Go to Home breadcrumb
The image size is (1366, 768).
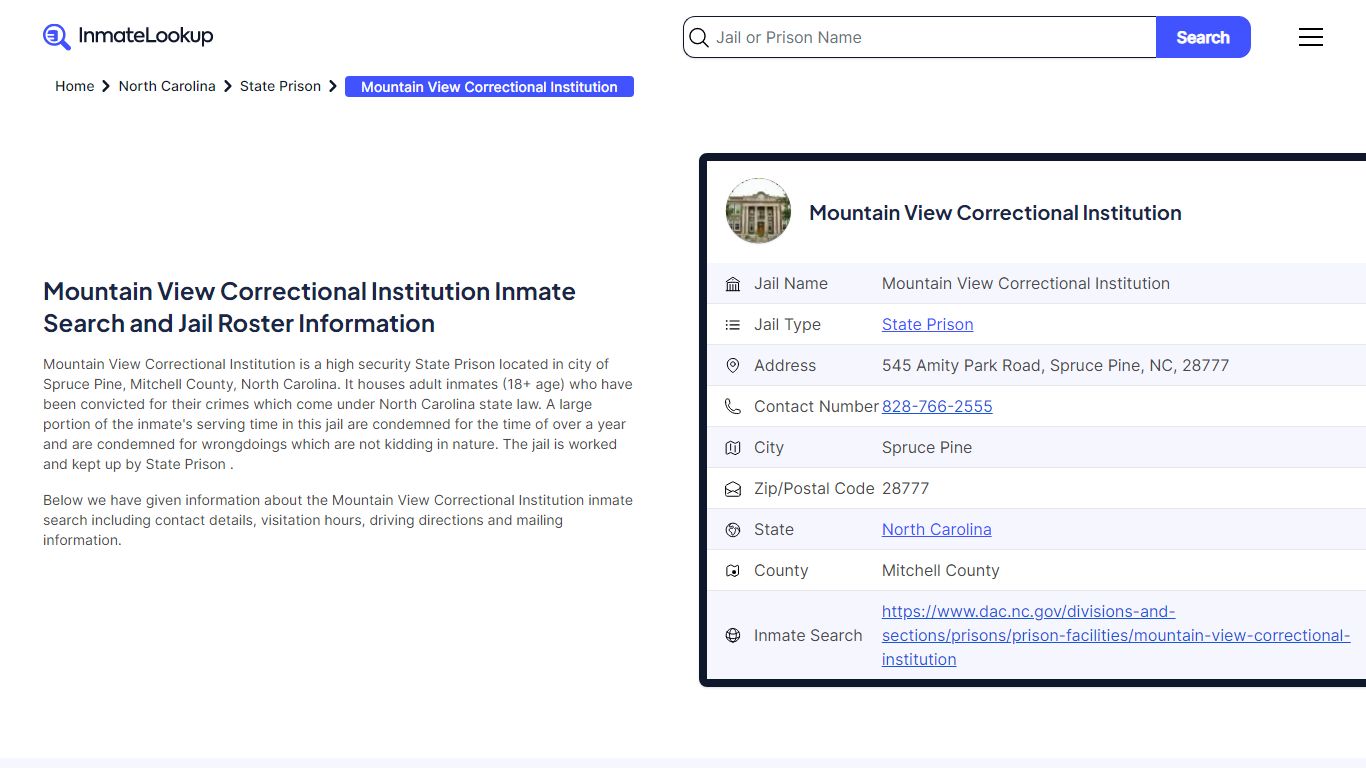[75, 86]
